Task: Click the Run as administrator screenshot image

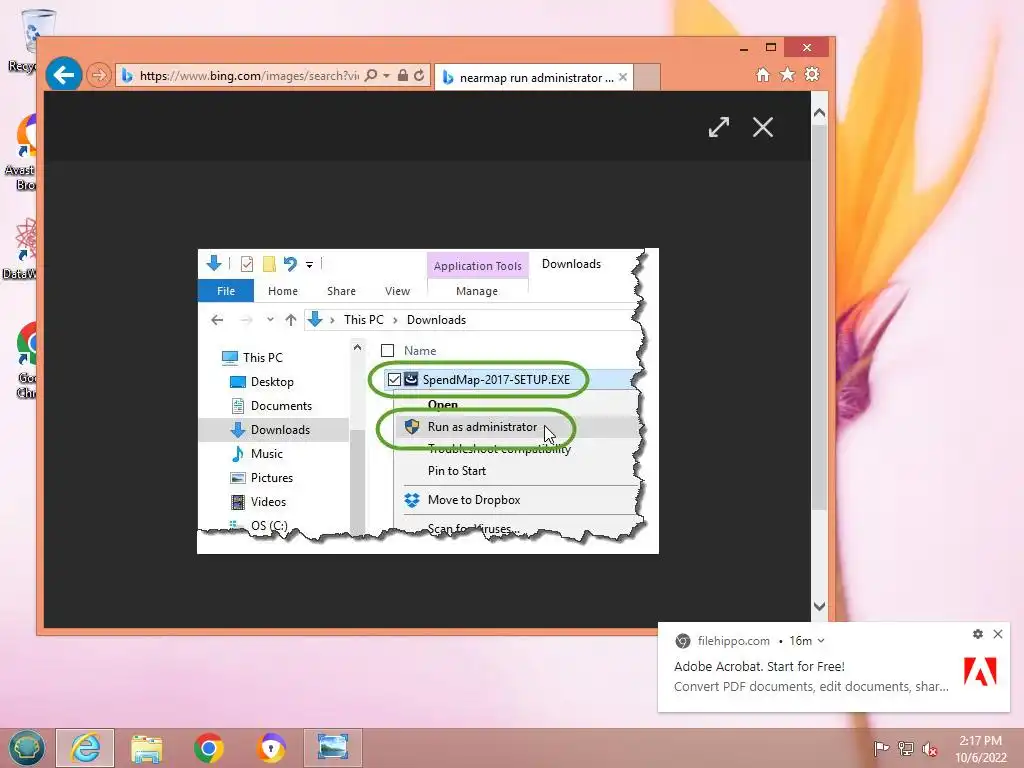Action: [428, 401]
